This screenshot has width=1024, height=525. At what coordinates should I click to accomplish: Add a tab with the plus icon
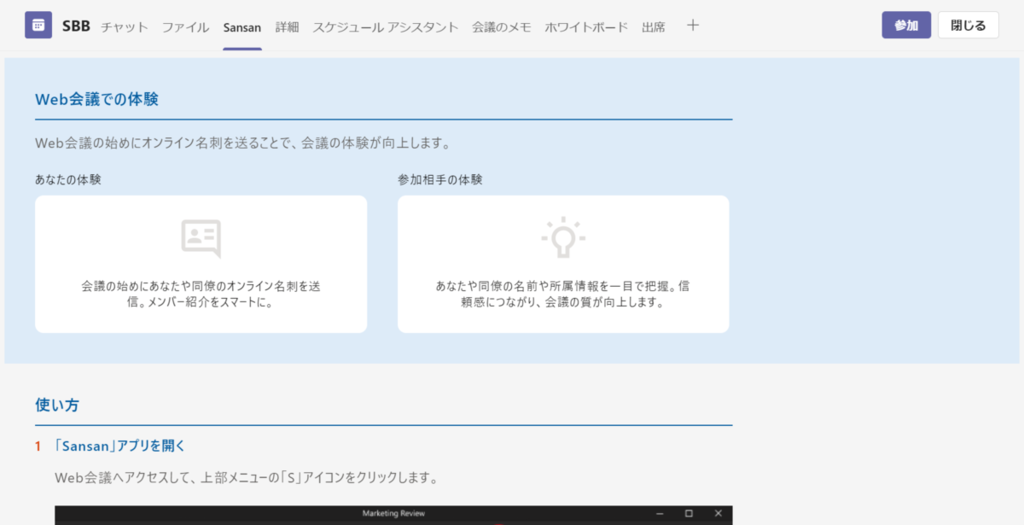tap(693, 25)
